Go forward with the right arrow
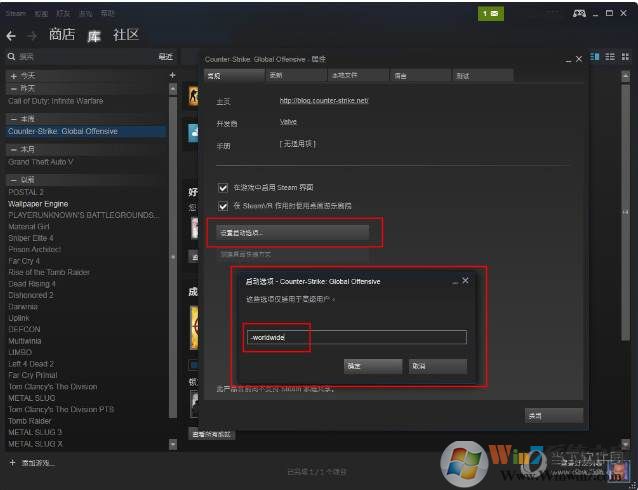638x490 pixels. [32, 36]
